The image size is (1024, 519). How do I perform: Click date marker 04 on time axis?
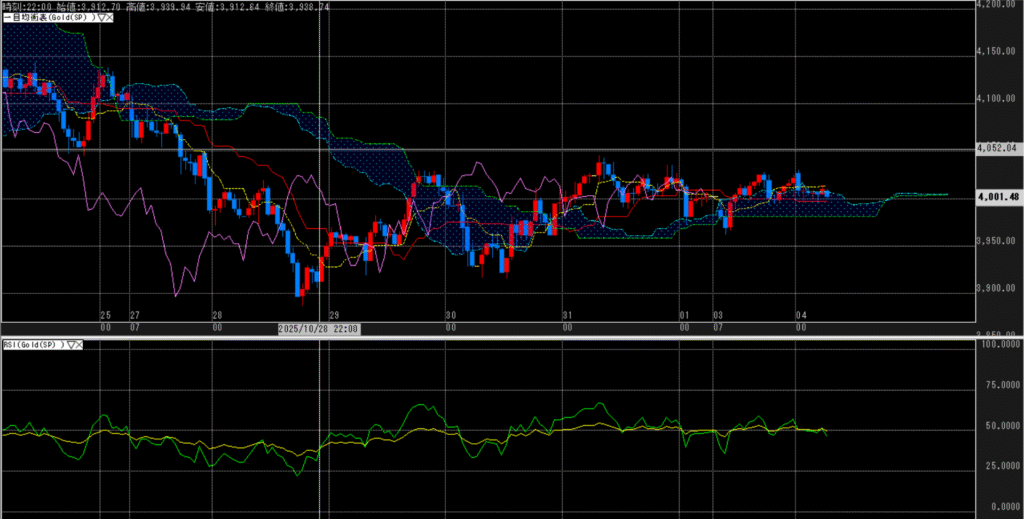800,314
